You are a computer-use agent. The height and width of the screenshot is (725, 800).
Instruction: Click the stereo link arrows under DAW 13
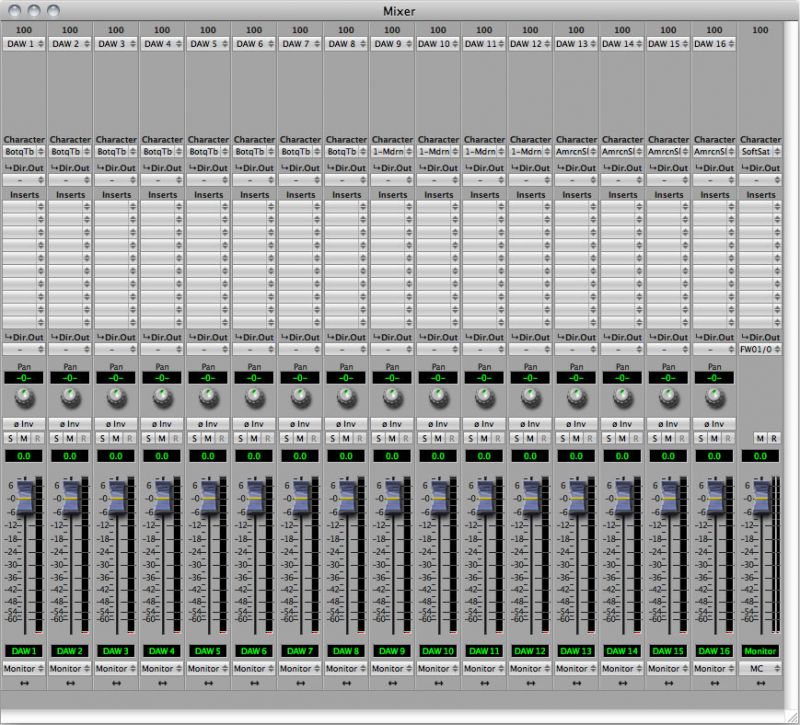[x=577, y=683]
